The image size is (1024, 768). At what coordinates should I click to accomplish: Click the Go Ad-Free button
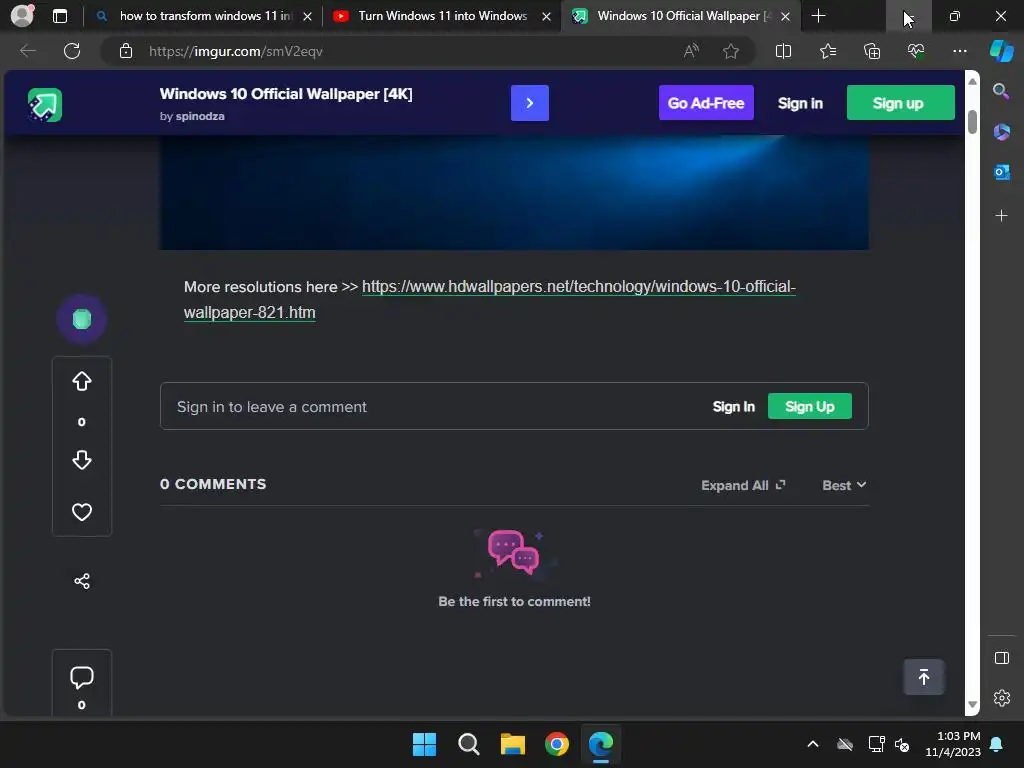click(706, 103)
